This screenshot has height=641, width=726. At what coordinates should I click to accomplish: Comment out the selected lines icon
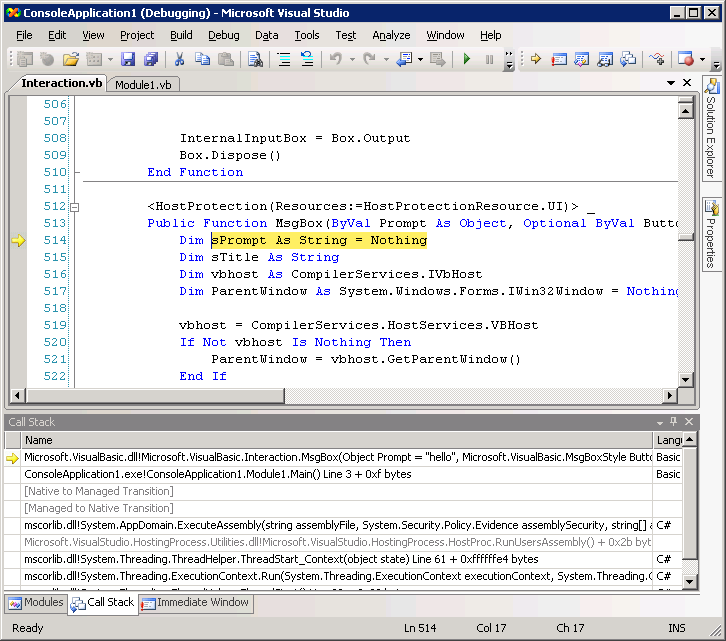[x=284, y=59]
